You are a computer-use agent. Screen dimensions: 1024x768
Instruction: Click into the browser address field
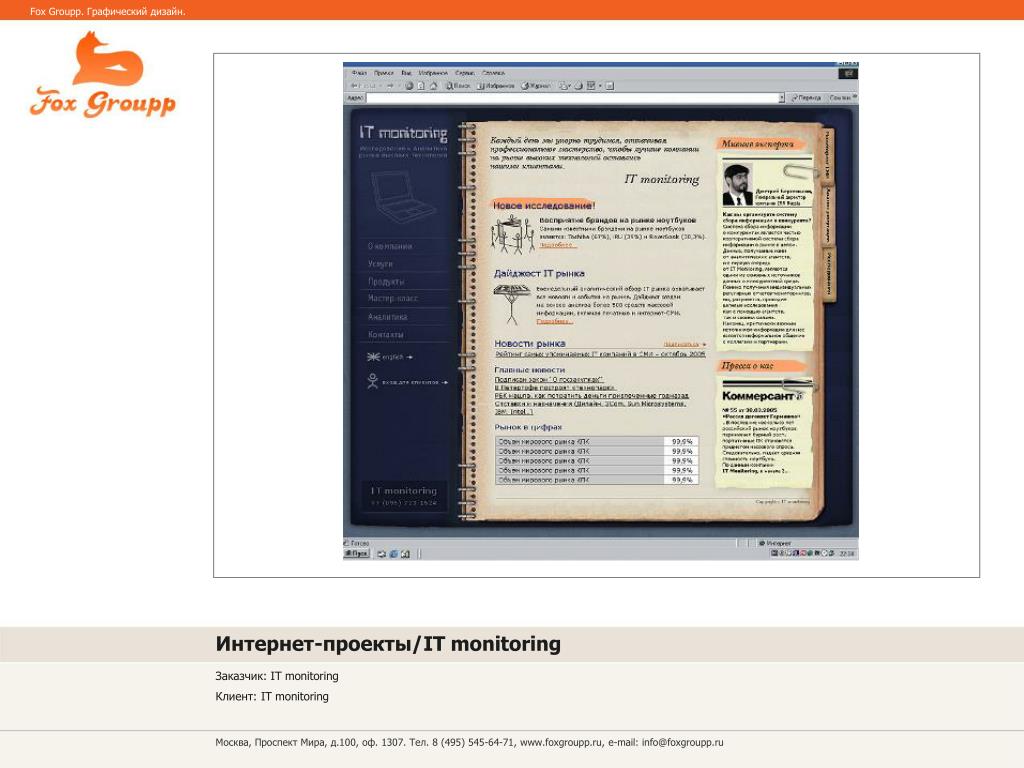click(571, 98)
